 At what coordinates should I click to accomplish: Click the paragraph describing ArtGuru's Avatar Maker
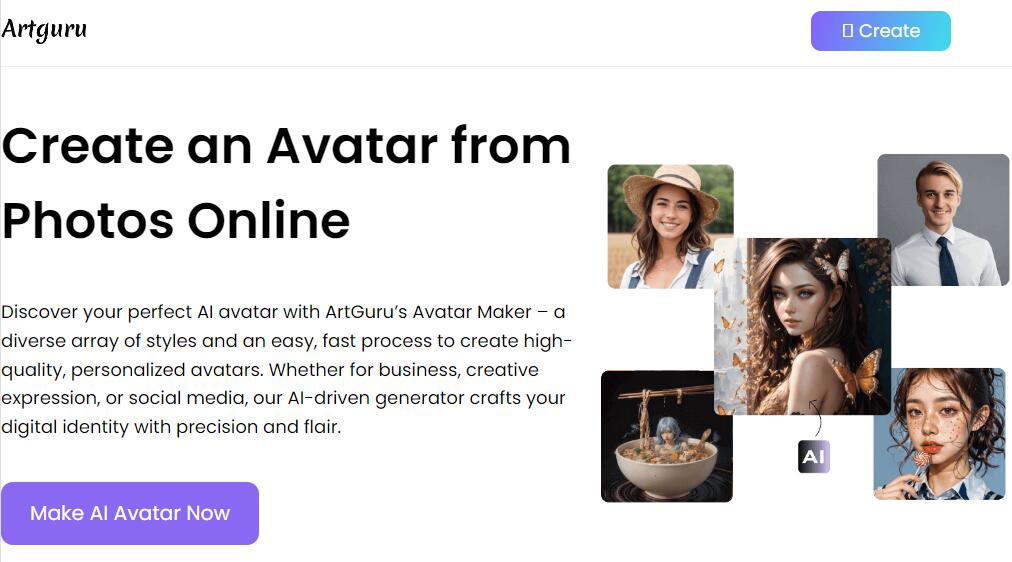point(286,369)
